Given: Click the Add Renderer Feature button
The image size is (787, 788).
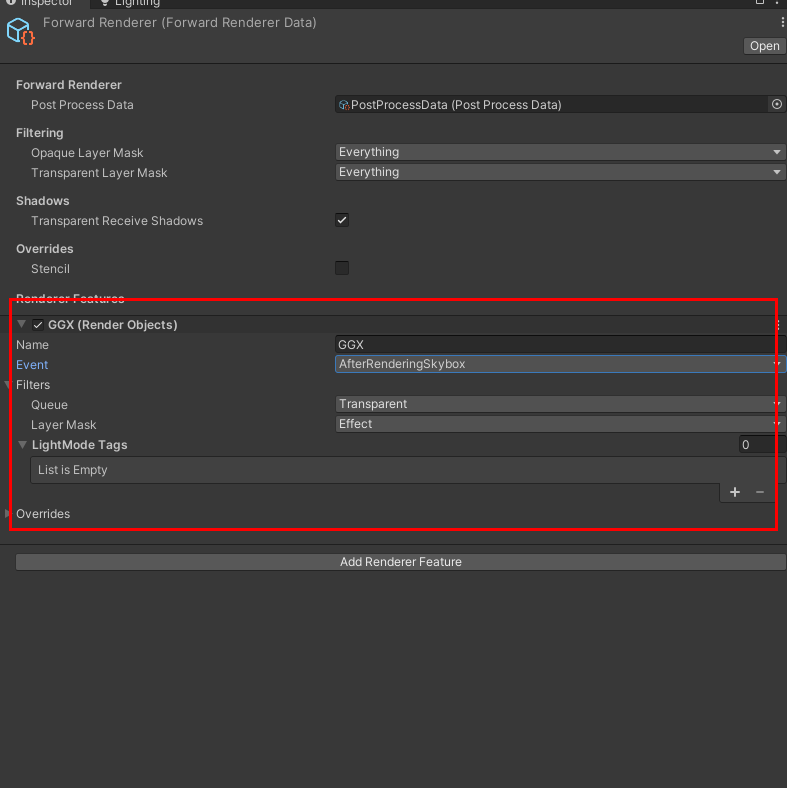Looking at the screenshot, I should tap(400, 562).
